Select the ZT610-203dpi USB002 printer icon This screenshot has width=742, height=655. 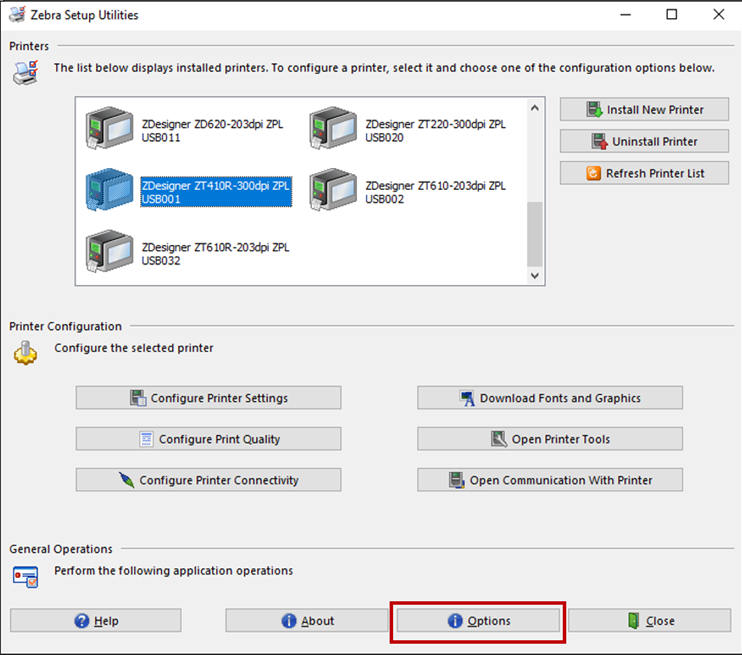click(x=333, y=189)
